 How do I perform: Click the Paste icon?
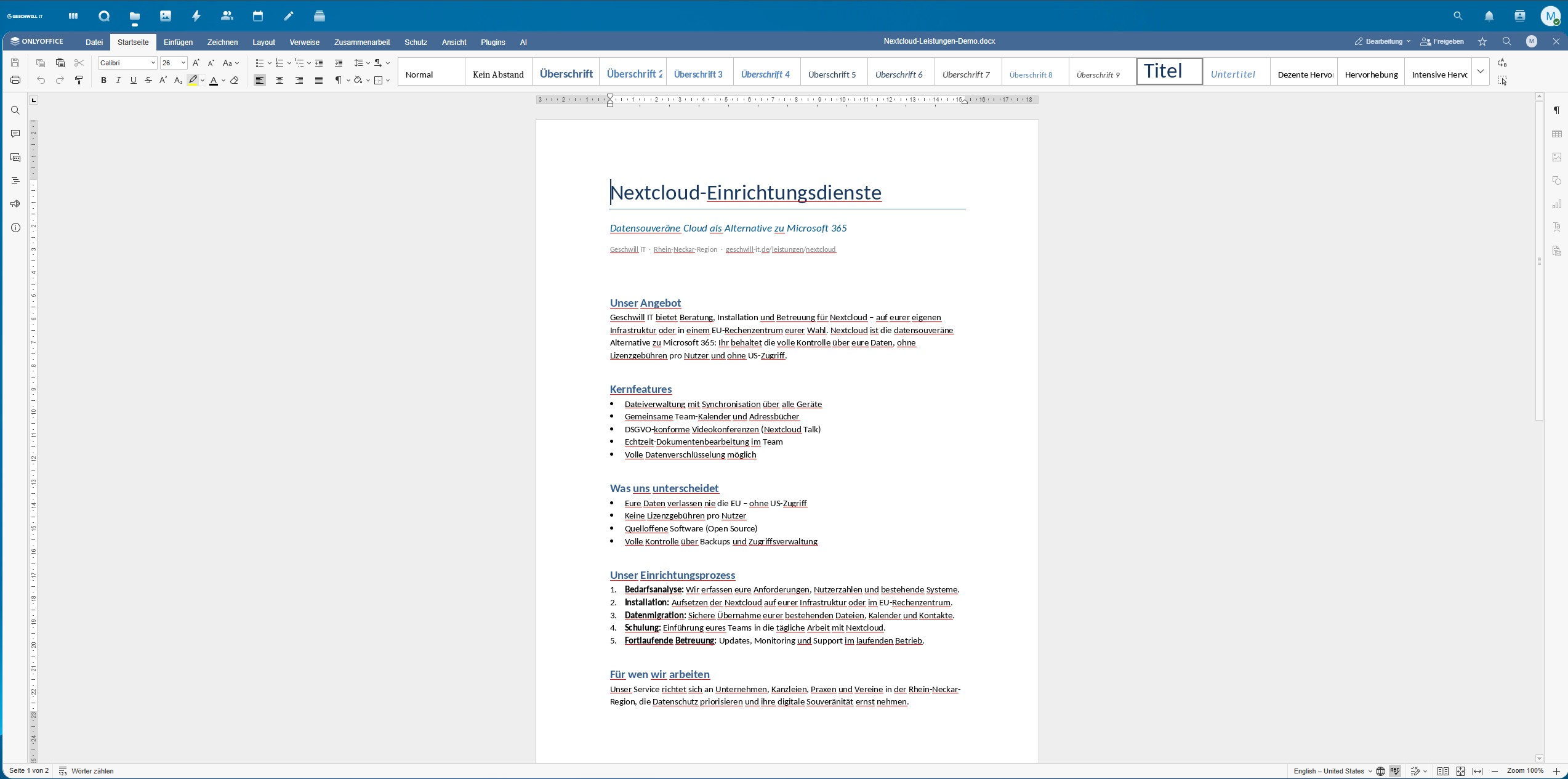[x=60, y=63]
